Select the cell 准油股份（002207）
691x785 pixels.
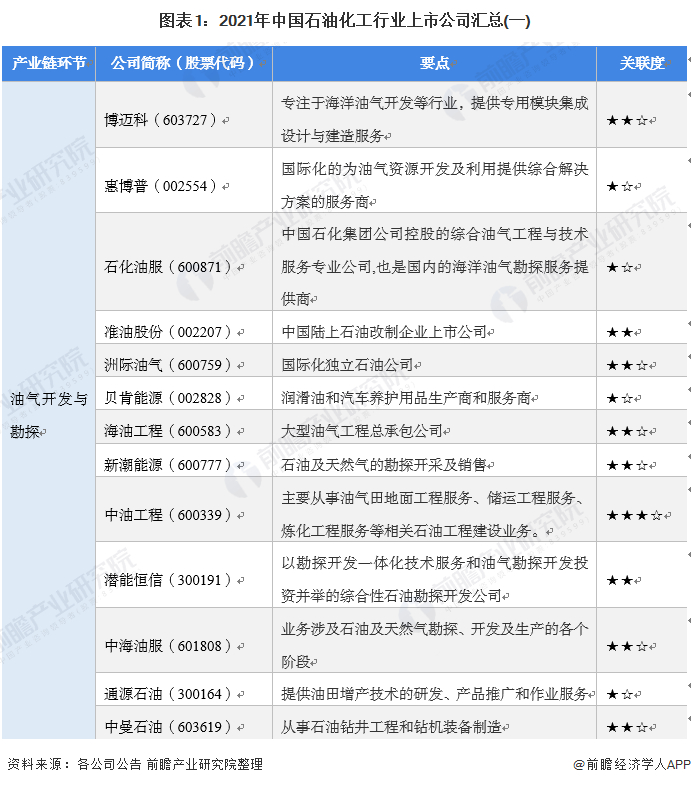pos(184,327)
